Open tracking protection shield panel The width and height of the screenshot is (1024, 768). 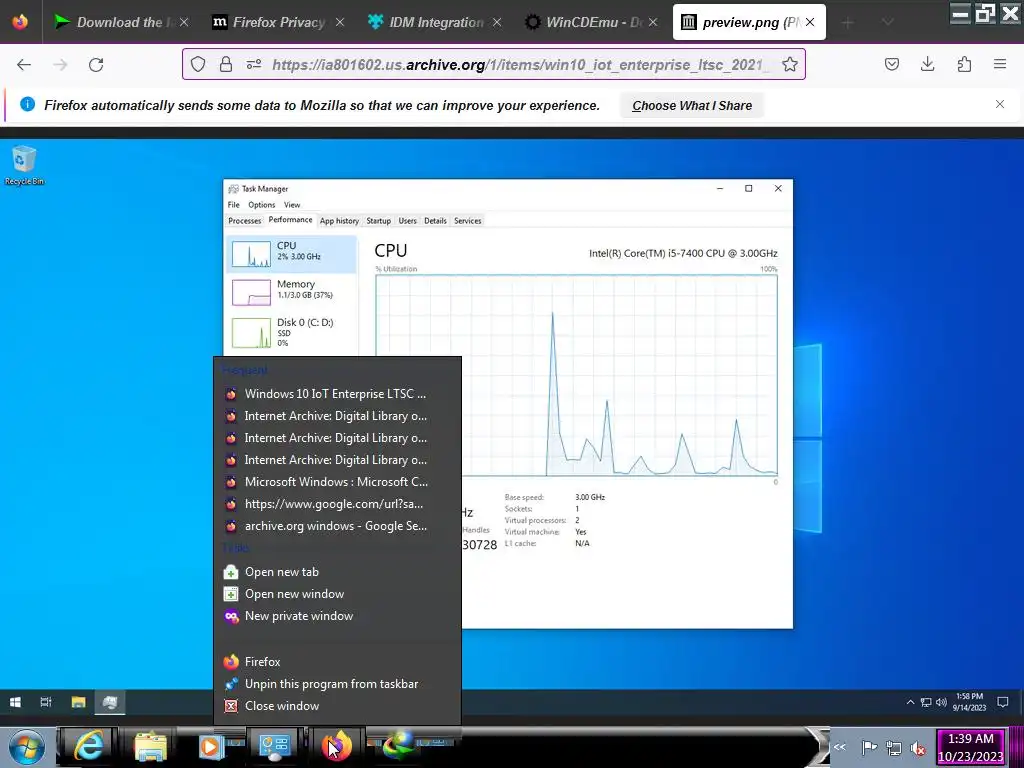(x=198, y=64)
